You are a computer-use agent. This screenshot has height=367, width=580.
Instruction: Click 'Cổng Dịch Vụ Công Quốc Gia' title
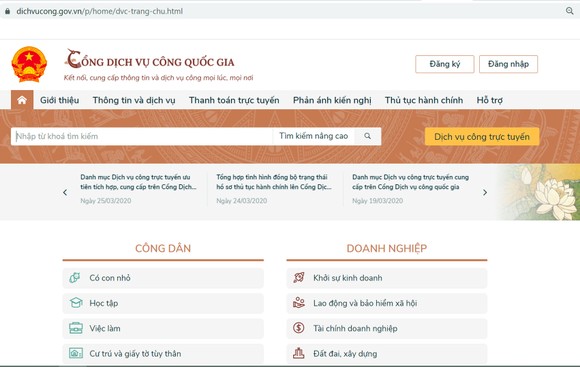150,60
